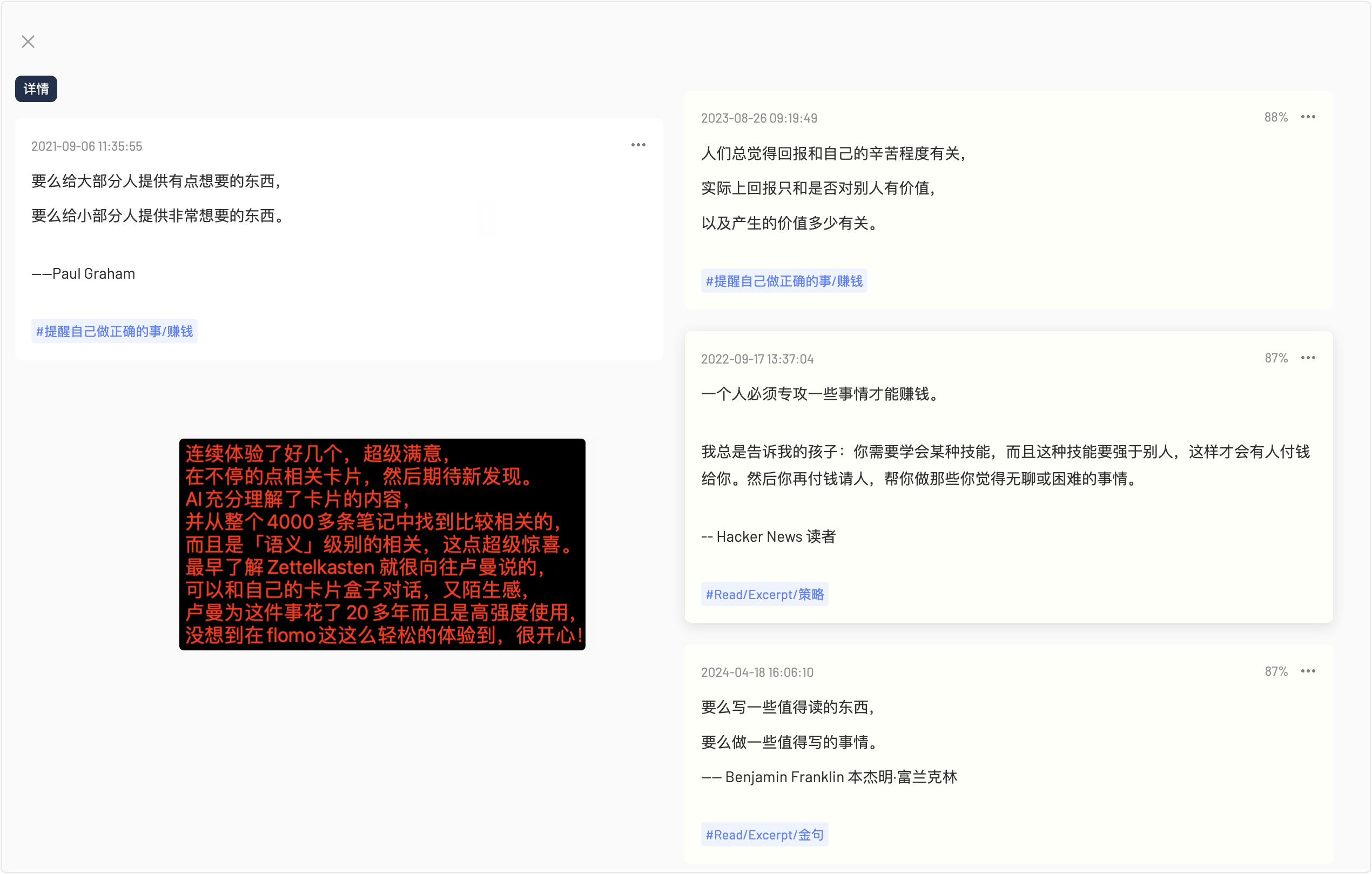This screenshot has height=874, width=1372.
Task: Click the timestamp 2022-09-17 13:37:04
Action: [757, 359]
